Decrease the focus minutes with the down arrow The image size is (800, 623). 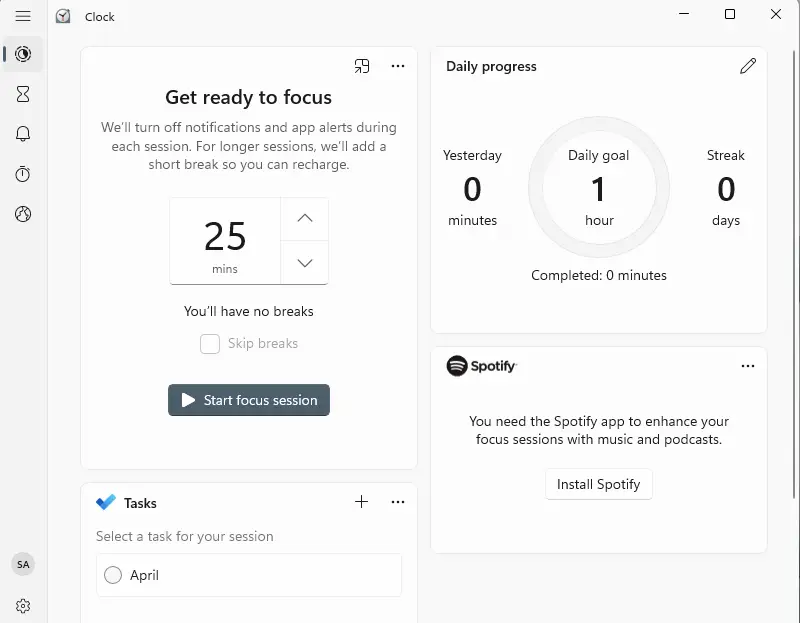click(x=302, y=263)
